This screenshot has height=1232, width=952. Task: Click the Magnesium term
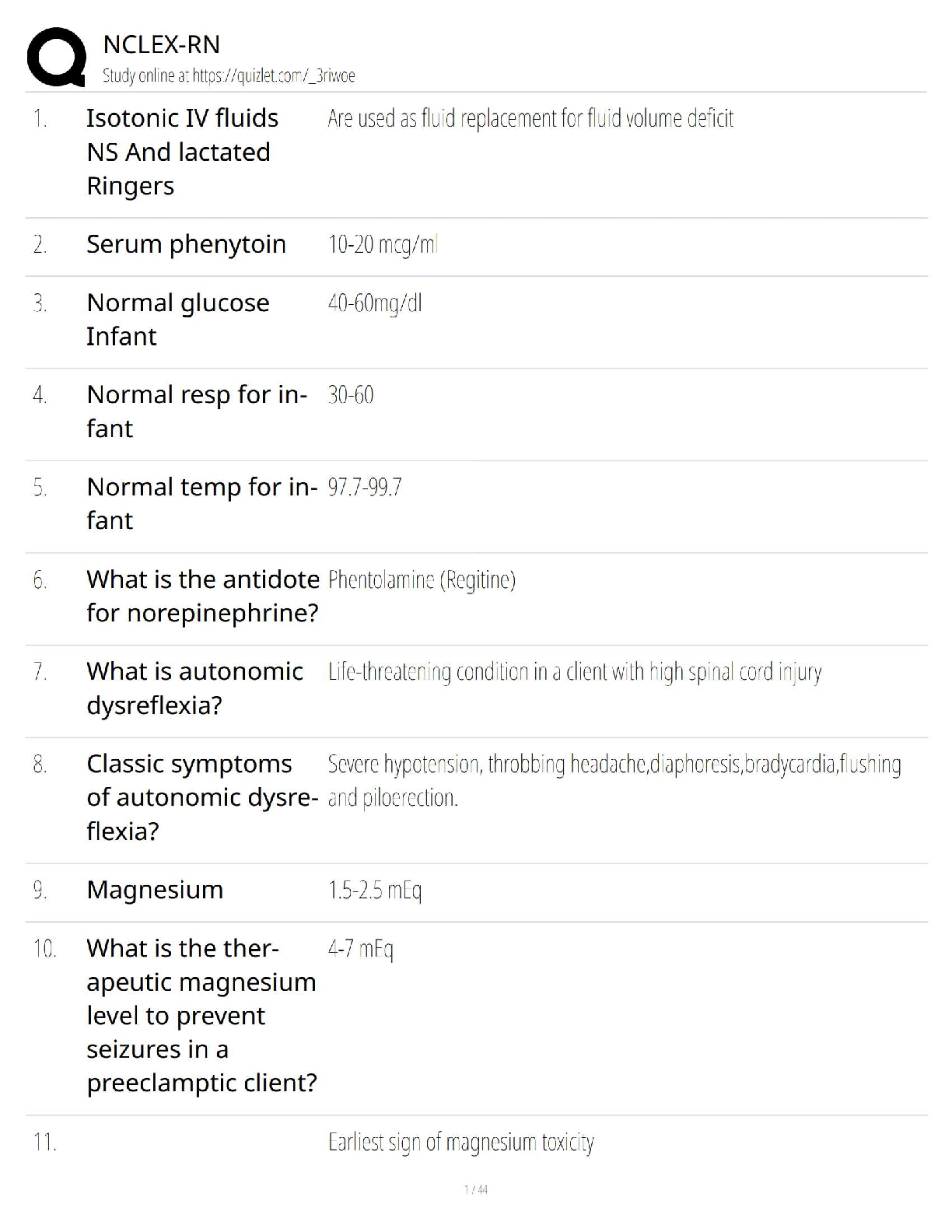click(x=155, y=890)
